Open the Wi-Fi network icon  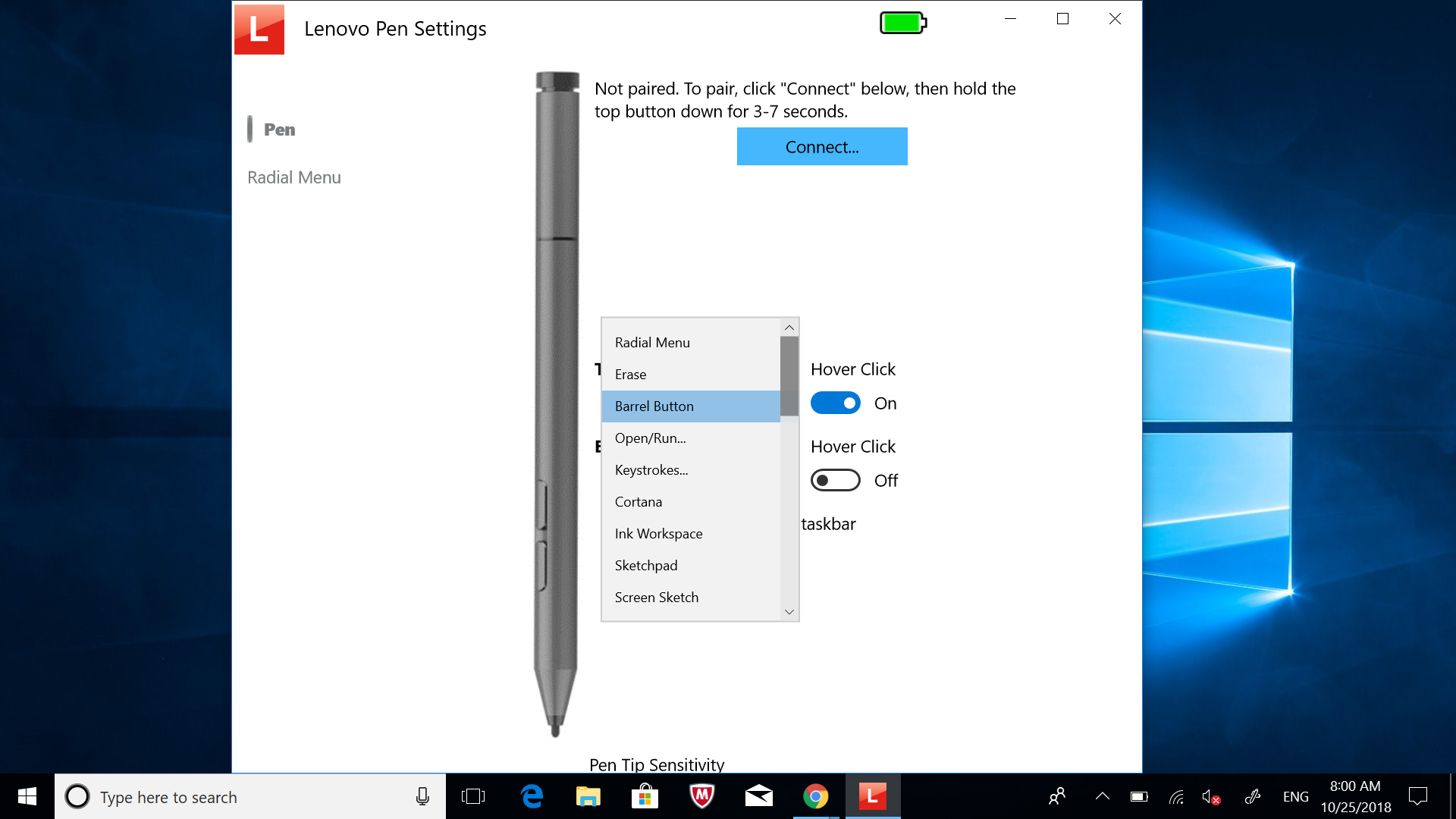tap(1176, 796)
